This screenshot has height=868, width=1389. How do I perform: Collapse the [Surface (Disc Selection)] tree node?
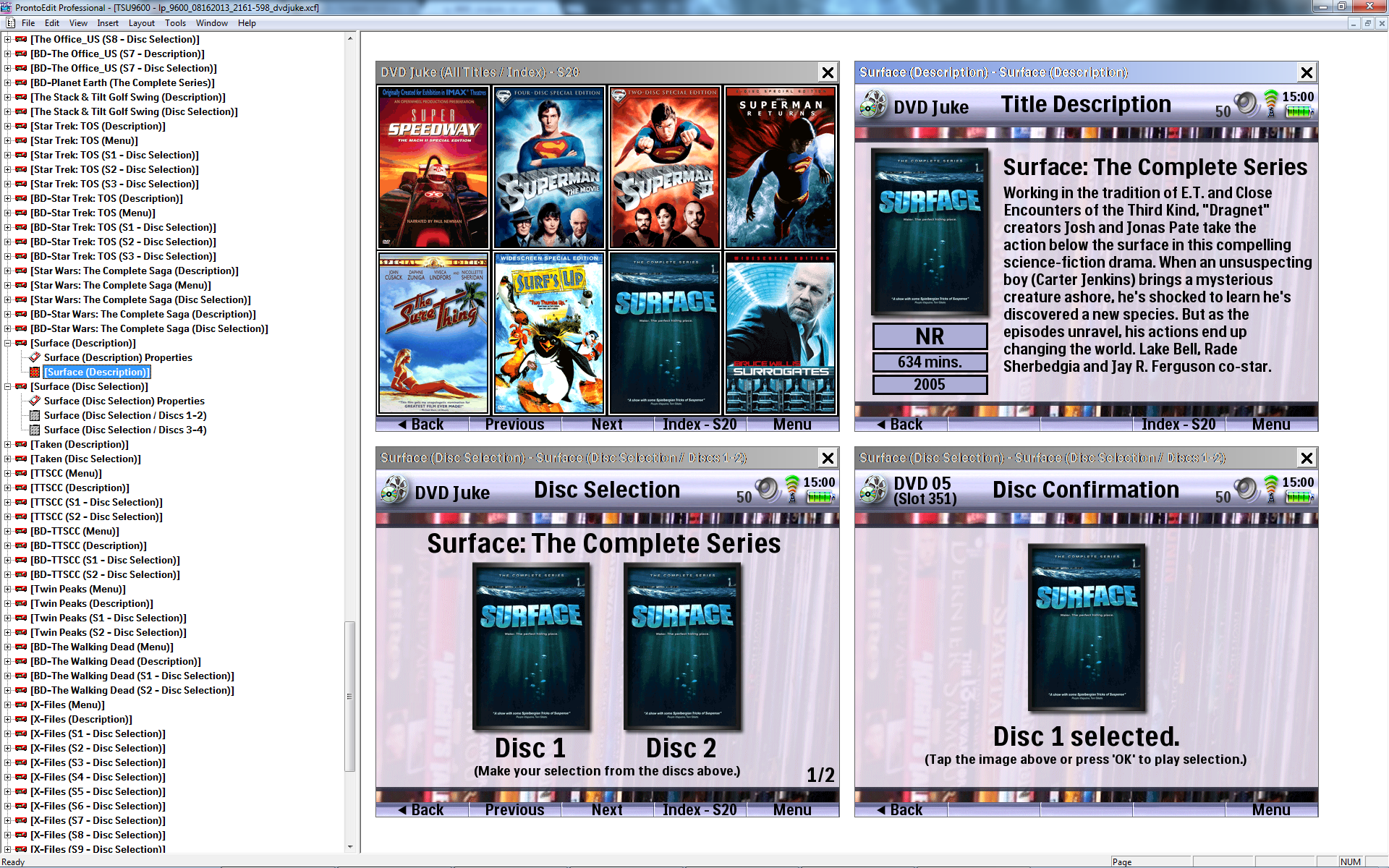point(7,386)
